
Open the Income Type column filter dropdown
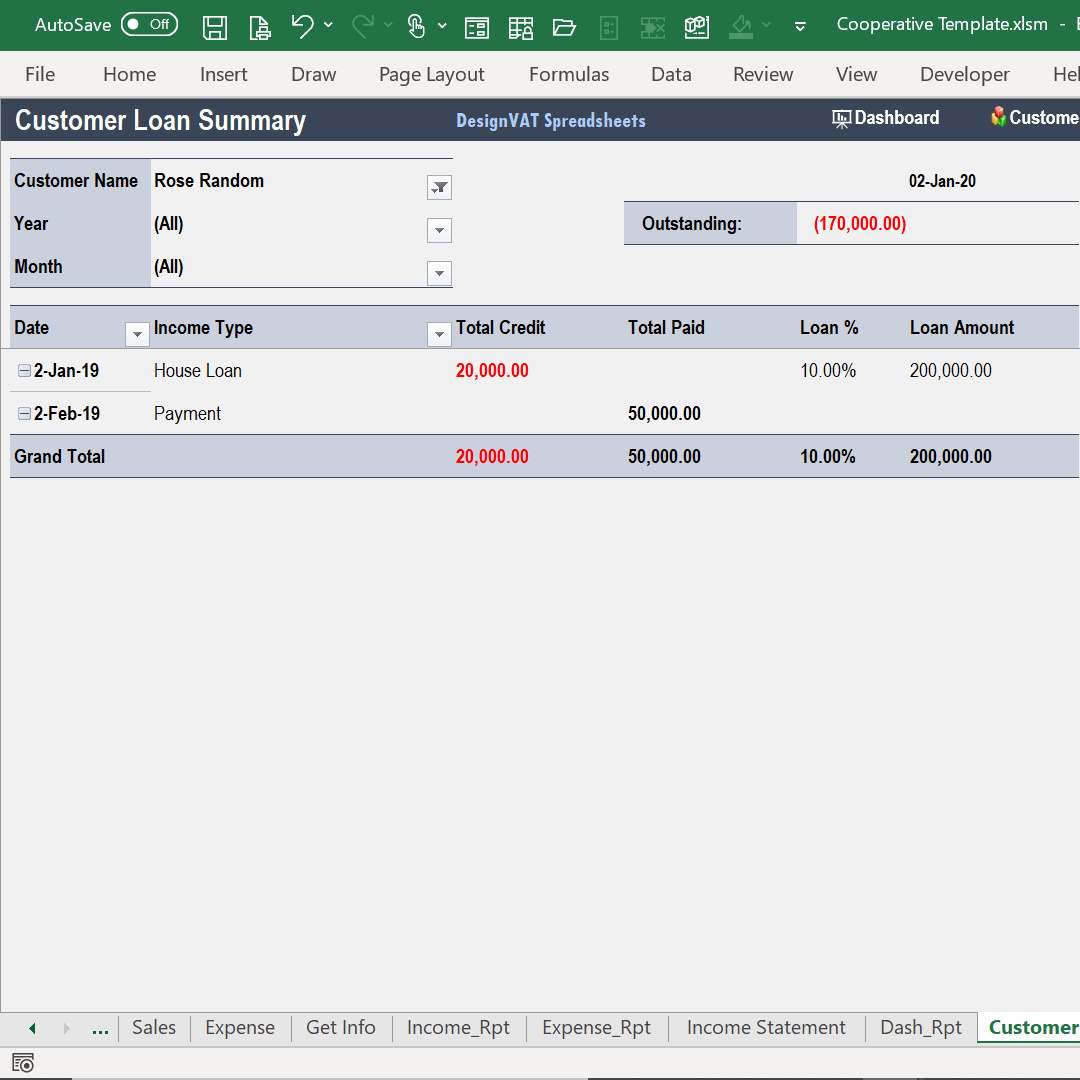point(439,333)
